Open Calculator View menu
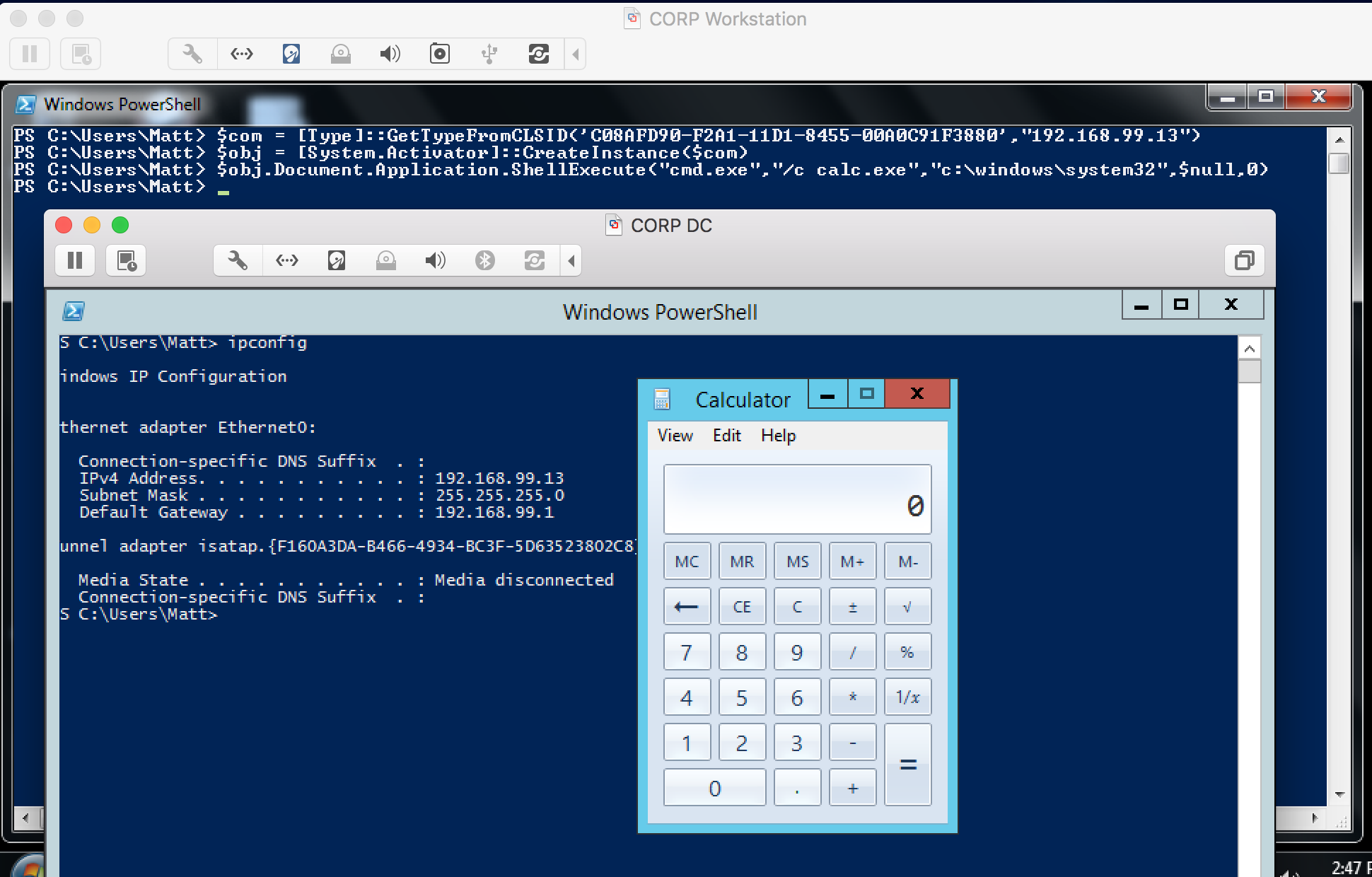Screen dimensions: 1372x877 (675, 436)
